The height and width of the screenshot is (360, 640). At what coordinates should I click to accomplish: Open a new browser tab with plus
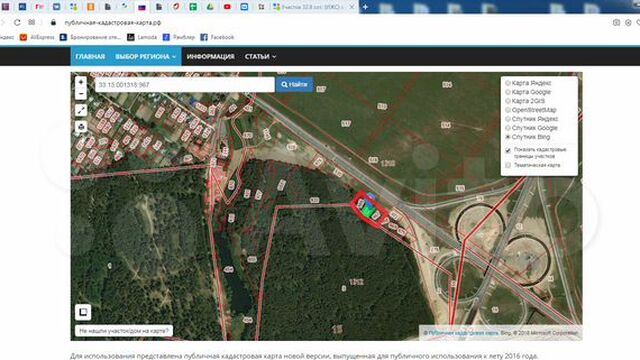pyautogui.click(x=365, y=7)
